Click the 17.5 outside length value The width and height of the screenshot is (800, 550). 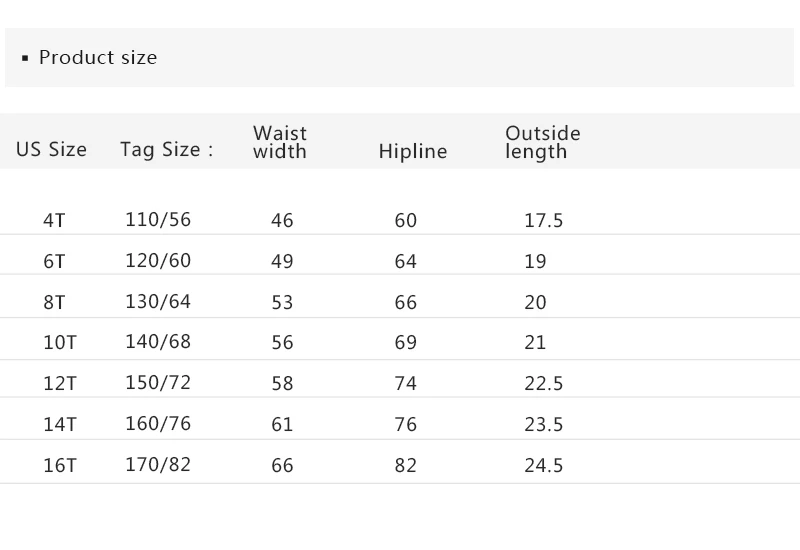click(x=544, y=221)
